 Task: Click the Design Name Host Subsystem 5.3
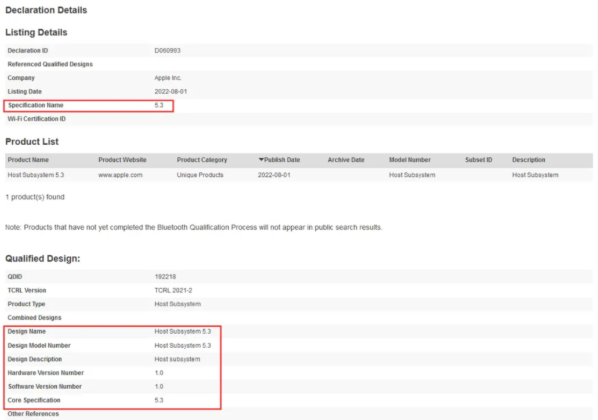click(x=183, y=331)
